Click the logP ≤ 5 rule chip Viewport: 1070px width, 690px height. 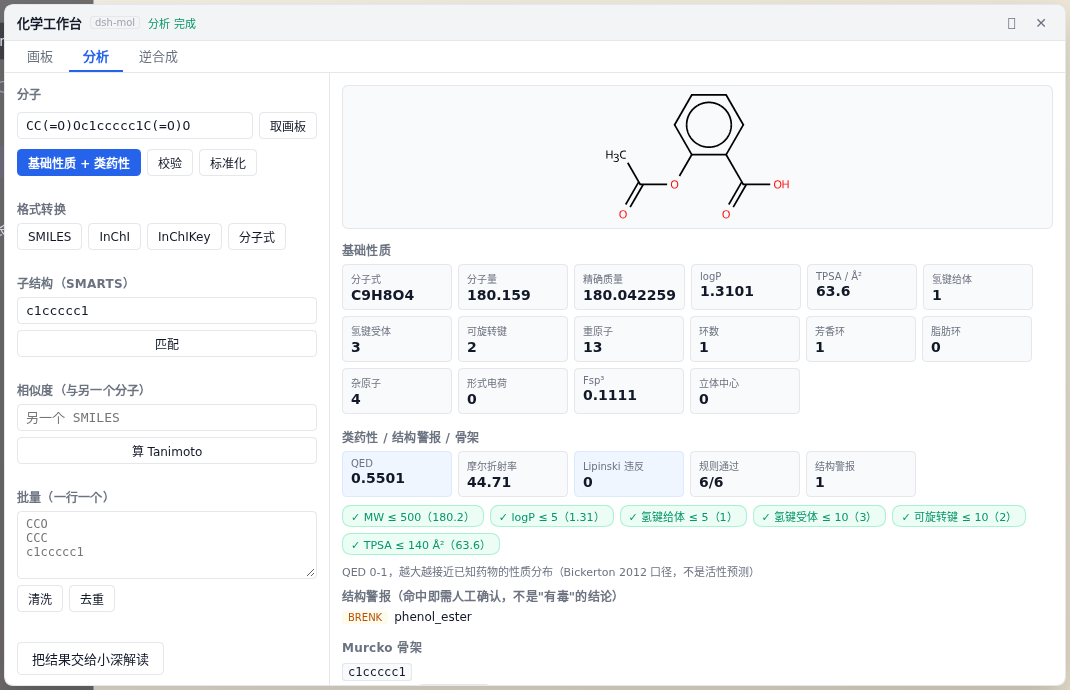pyautogui.click(x=552, y=517)
